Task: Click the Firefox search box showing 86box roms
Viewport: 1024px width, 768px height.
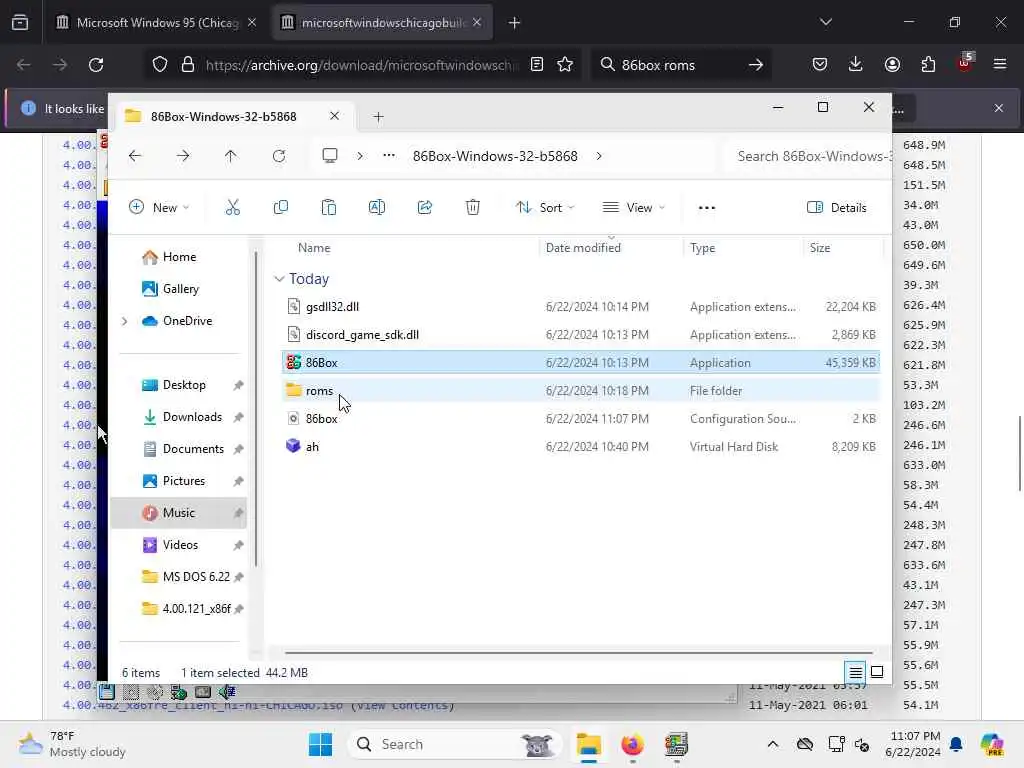Action: (679, 65)
